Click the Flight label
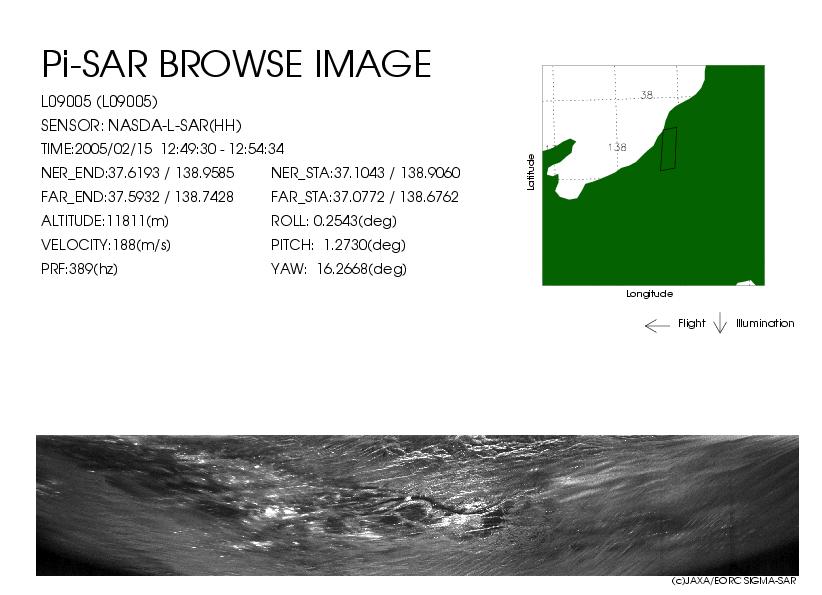Image resolution: width=822 pixels, height=595 pixels. [691, 323]
